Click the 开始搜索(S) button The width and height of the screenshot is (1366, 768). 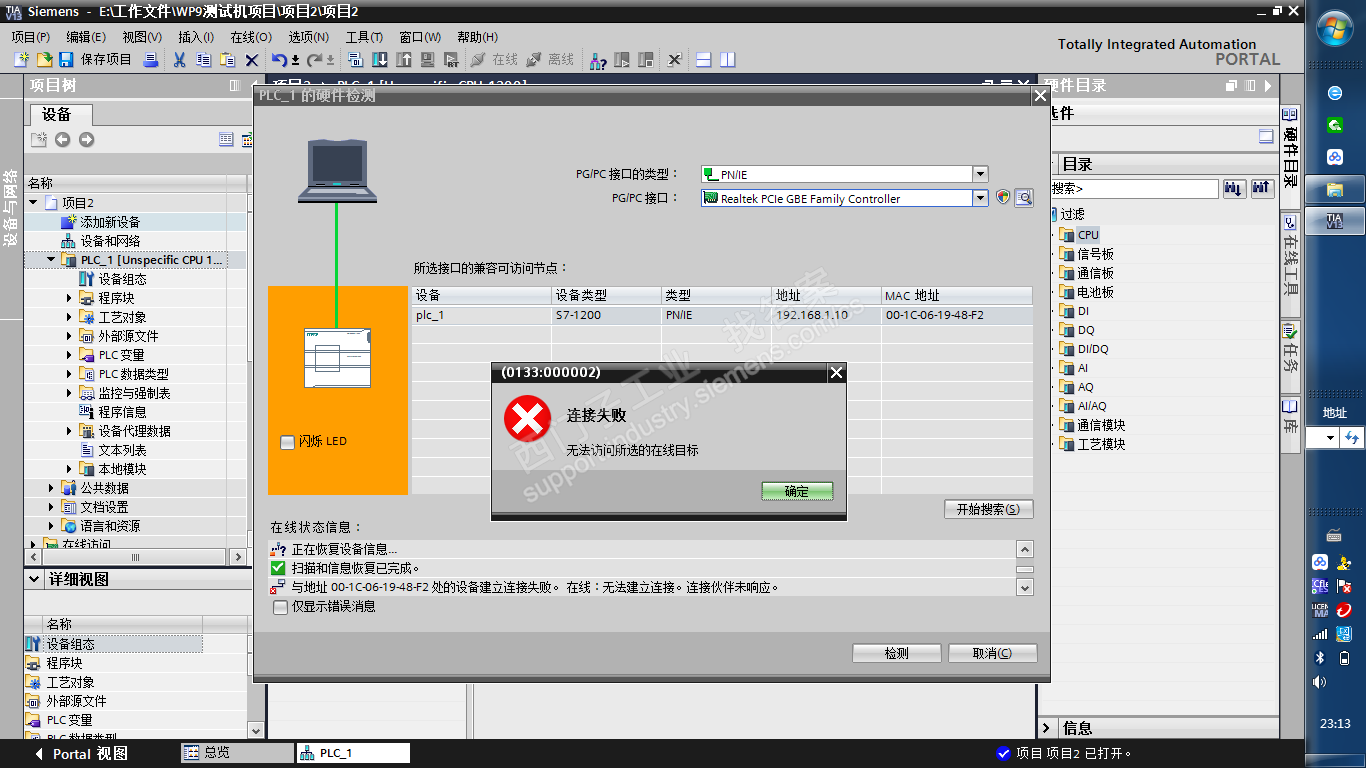(988, 509)
